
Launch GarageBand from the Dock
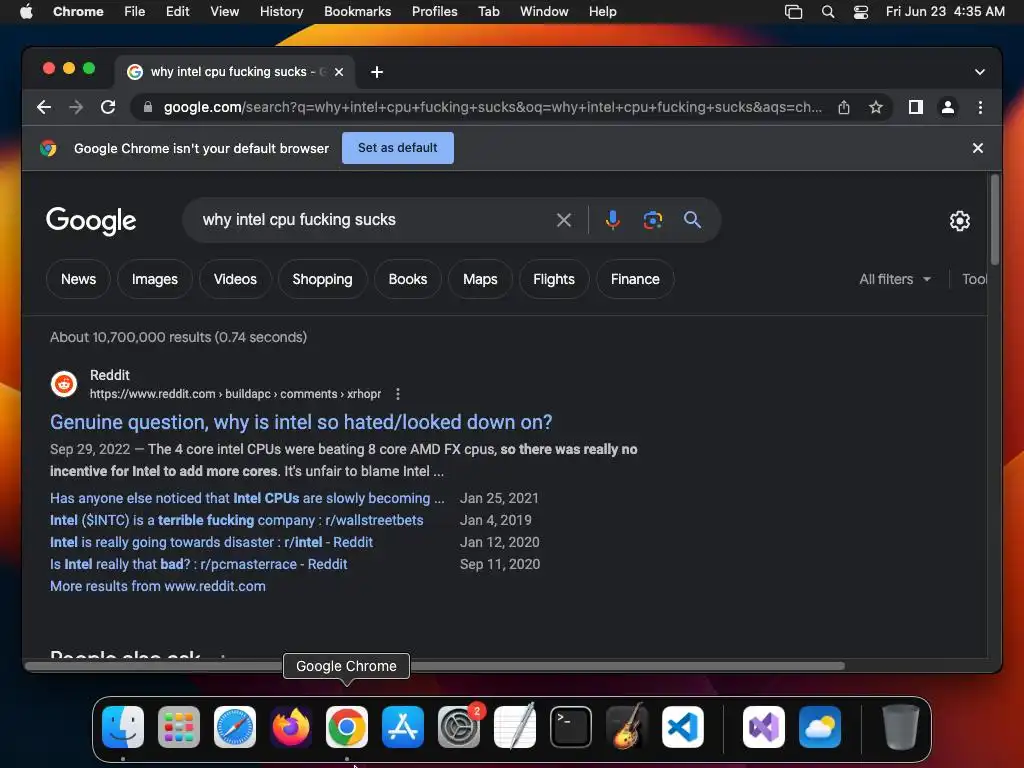point(626,726)
